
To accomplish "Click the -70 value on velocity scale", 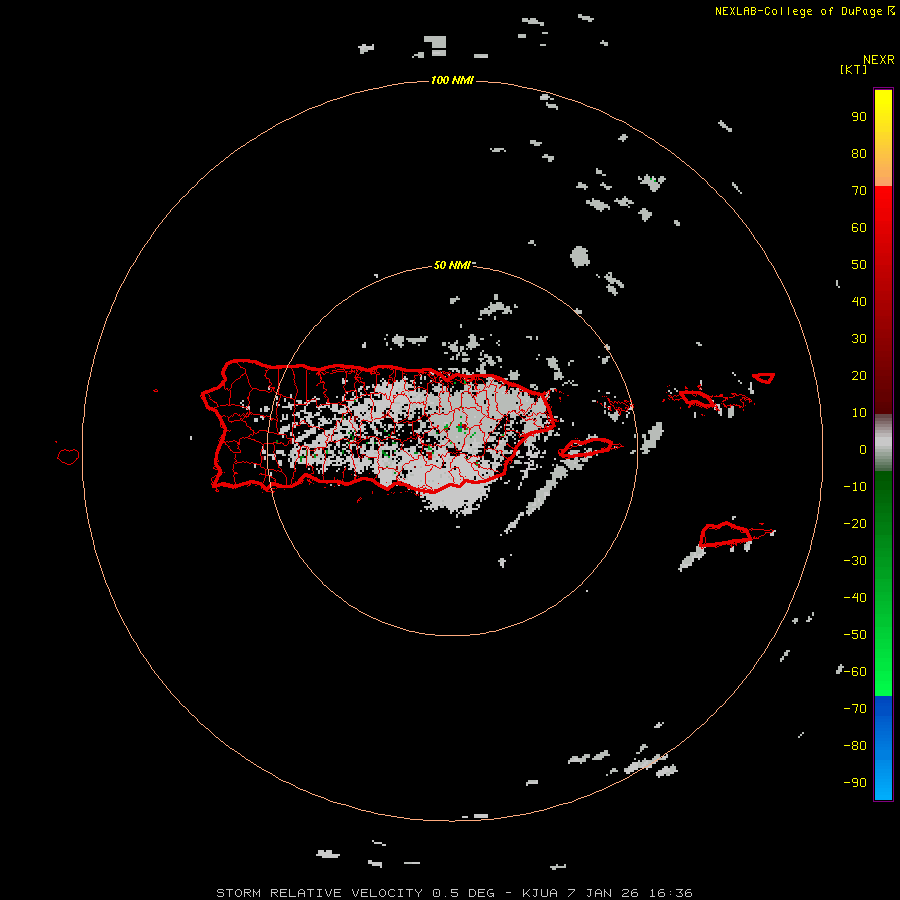I will (x=855, y=708).
